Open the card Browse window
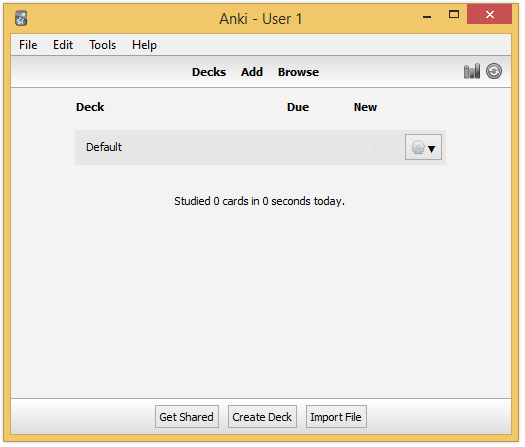The width and height of the screenshot is (525, 447). coord(298,72)
